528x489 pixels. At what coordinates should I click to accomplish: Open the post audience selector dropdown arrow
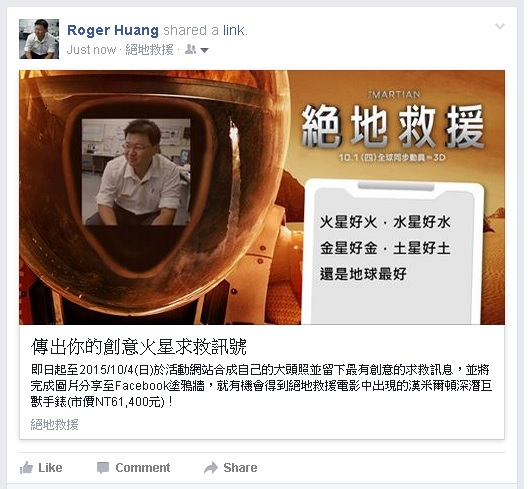pyautogui.click(x=204, y=51)
